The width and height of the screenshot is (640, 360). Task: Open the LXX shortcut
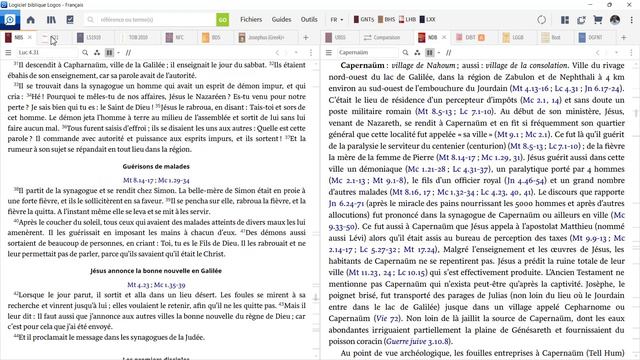tap(428, 19)
